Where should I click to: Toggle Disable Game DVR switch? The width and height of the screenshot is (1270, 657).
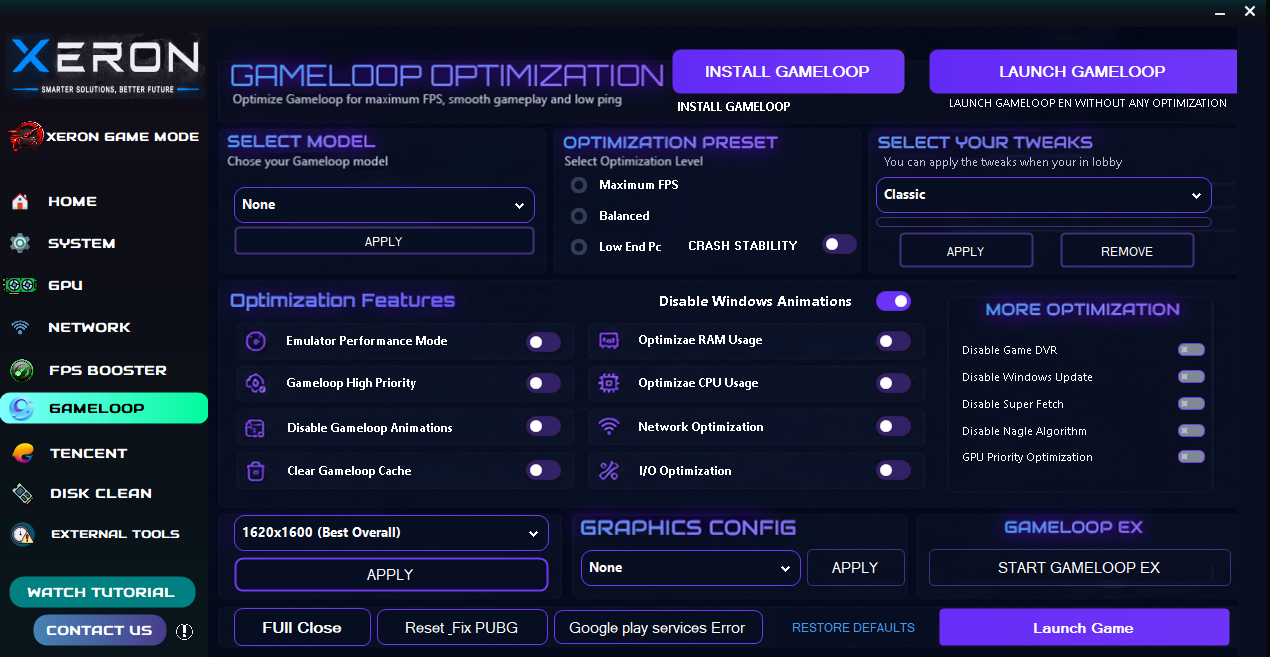[1191, 350]
